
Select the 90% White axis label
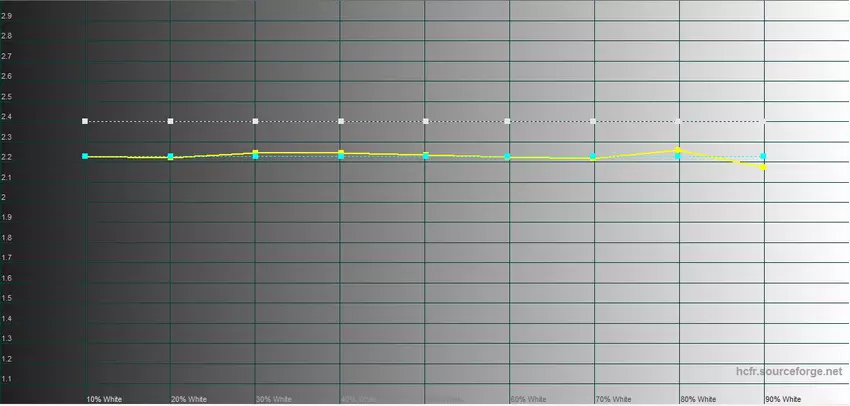point(783,398)
